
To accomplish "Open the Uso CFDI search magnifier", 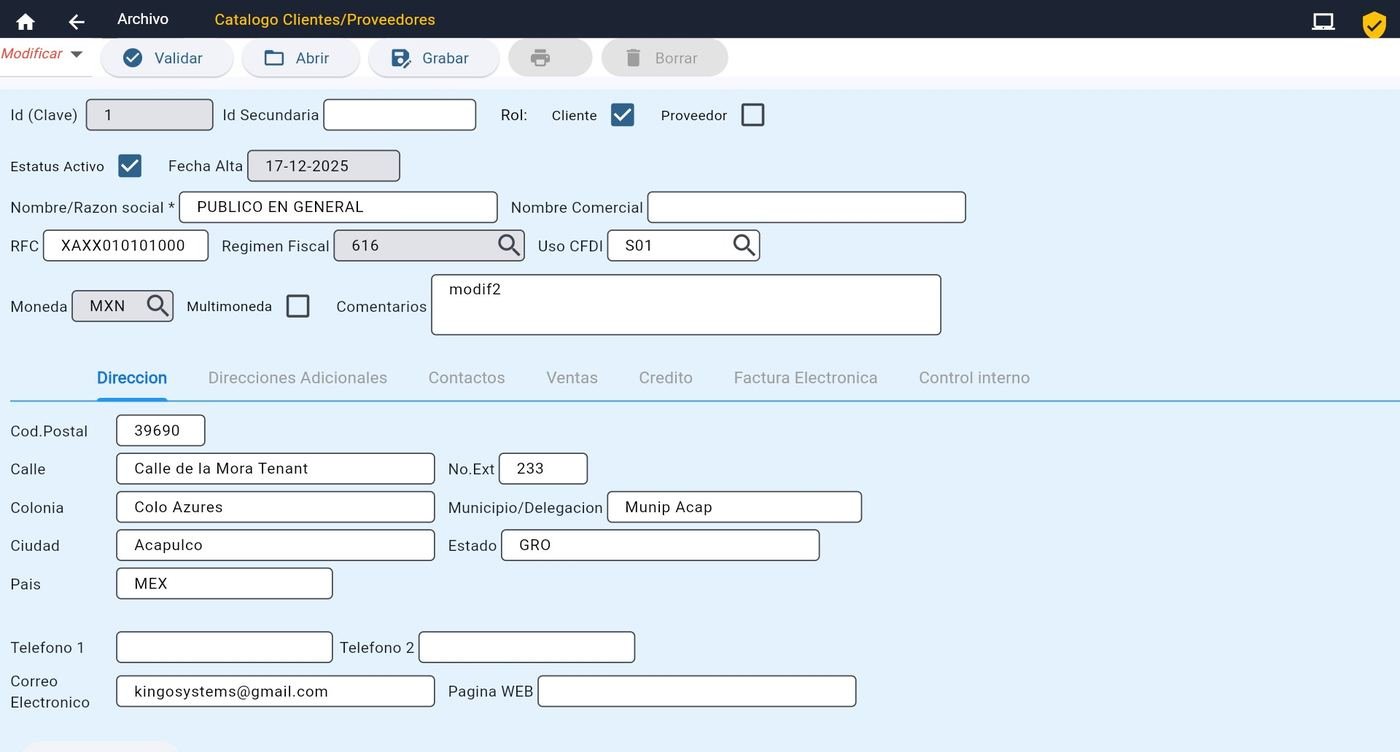I will [x=744, y=245].
